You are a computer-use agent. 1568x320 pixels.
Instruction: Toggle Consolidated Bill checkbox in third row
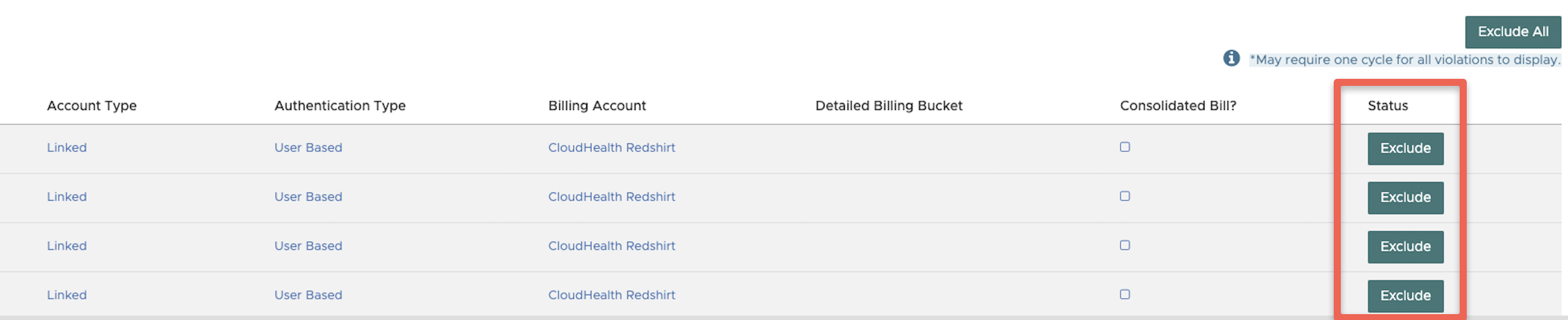[x=1124, y=246]
